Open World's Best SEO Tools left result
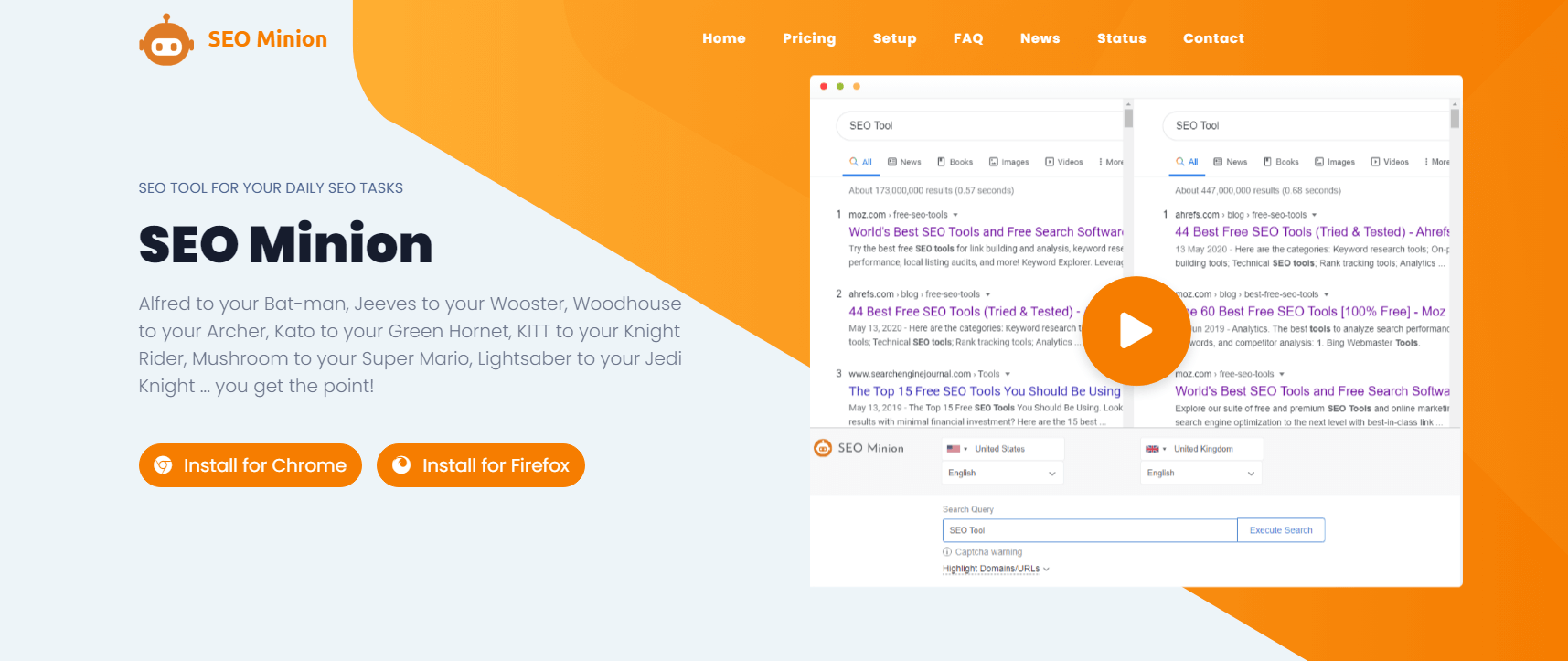1568x661 pixels. coord(986,232)
